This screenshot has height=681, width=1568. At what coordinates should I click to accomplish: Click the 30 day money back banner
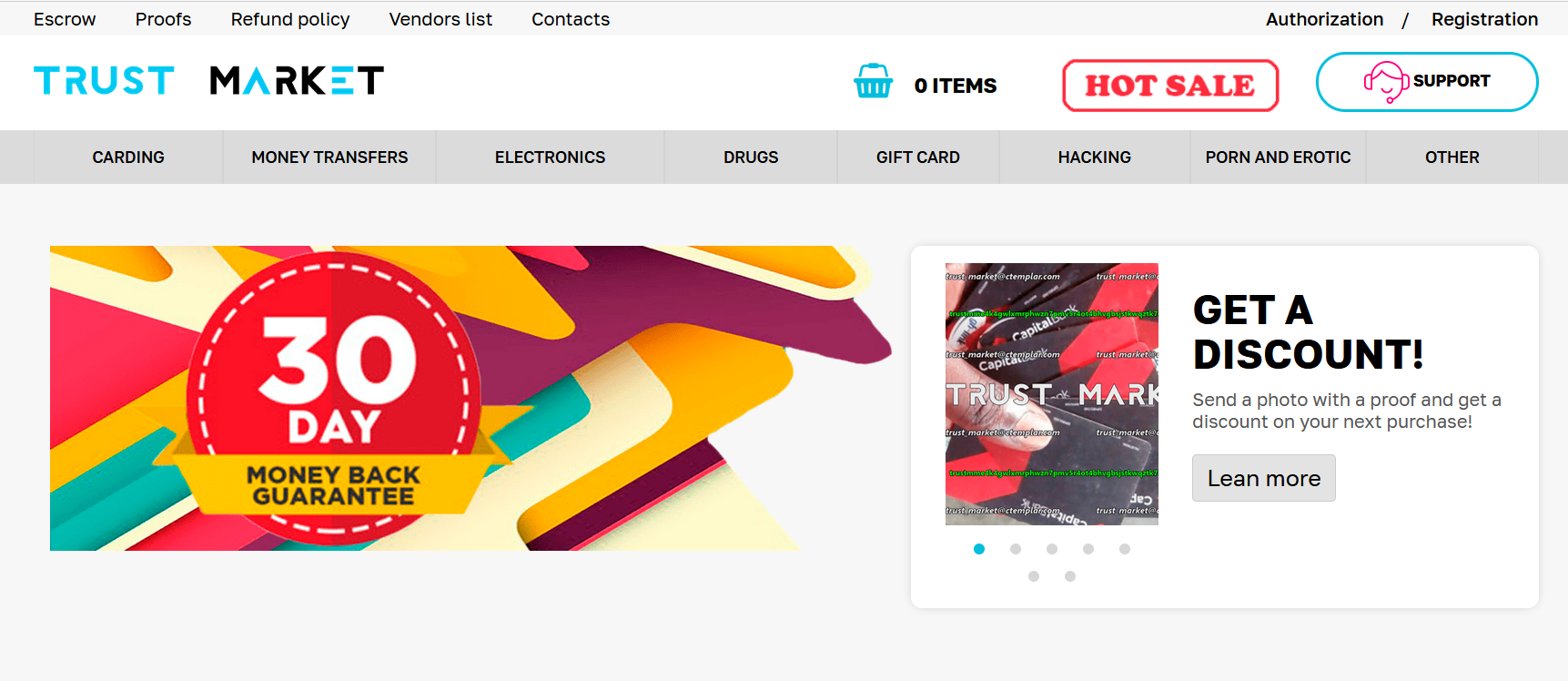470,398
